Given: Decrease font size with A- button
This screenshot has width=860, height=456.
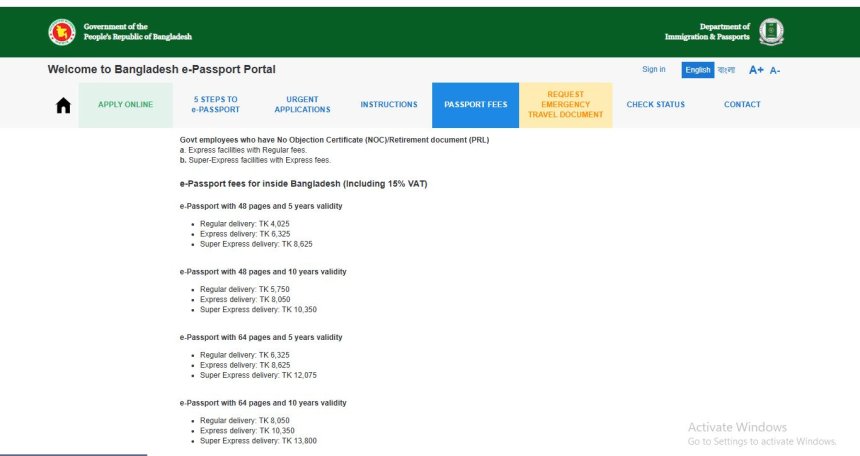Looking at the screenshot, I should [775, 70].
